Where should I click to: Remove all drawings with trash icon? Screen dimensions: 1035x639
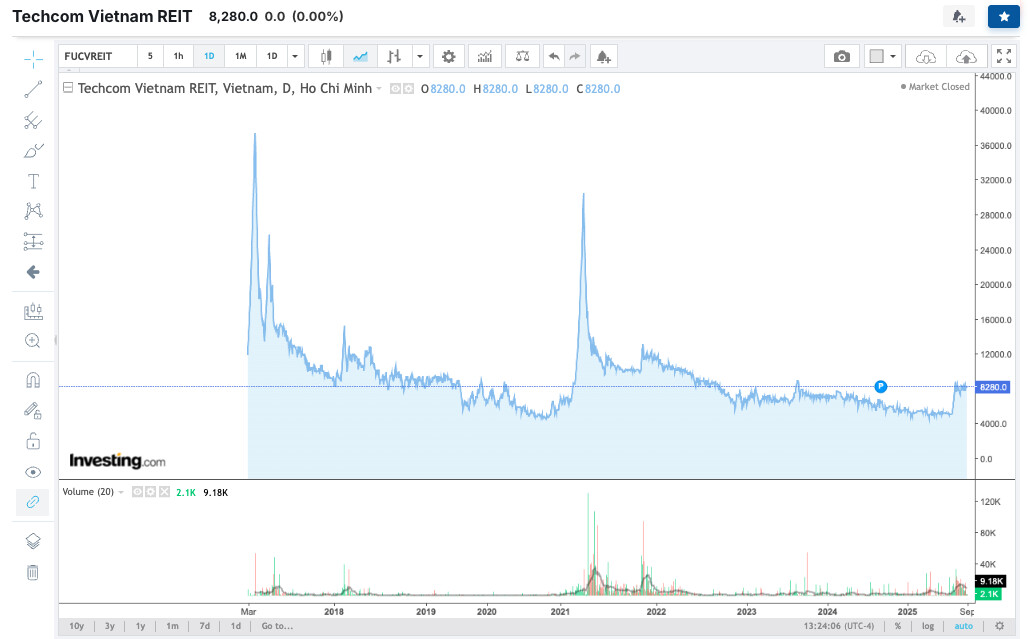coord(33,572)
